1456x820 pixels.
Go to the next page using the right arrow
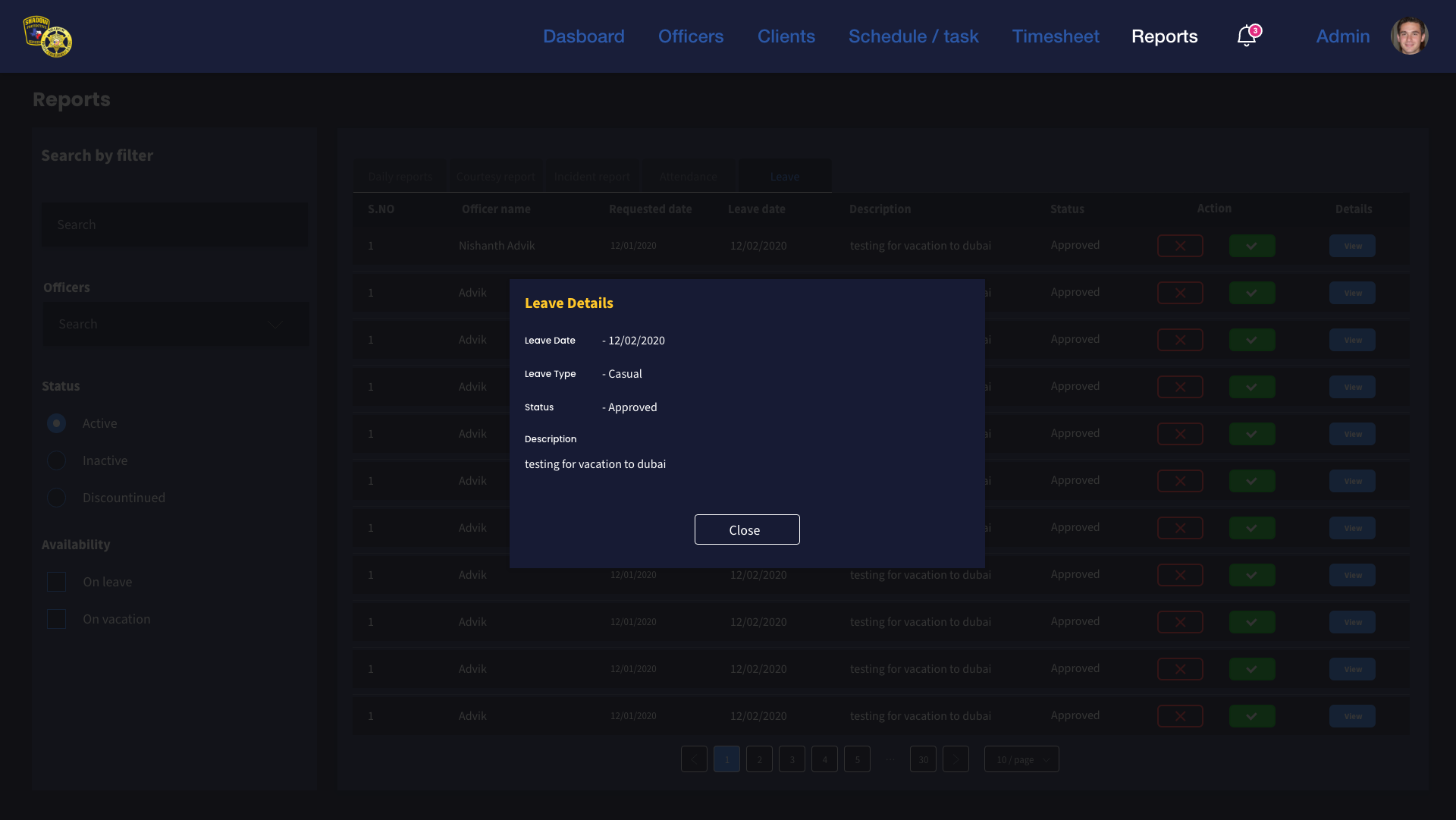(x=955, y=759)
